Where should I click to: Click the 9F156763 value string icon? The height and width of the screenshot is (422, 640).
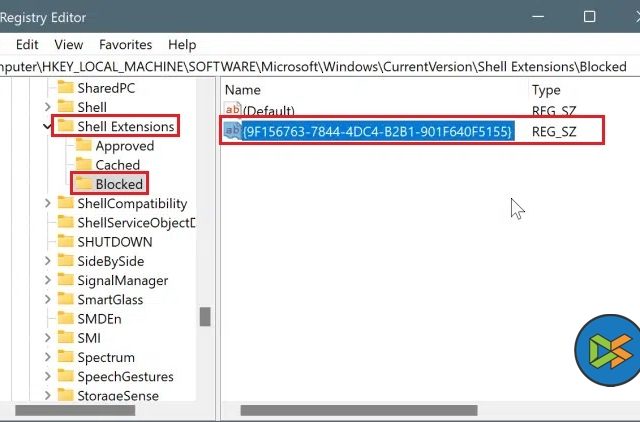[x=233, y=130]
